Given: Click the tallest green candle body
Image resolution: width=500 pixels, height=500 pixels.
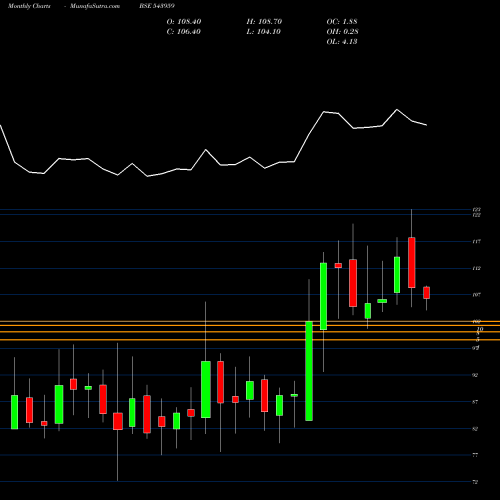Looking at the screenshot, I should click(x=309, y=371).
